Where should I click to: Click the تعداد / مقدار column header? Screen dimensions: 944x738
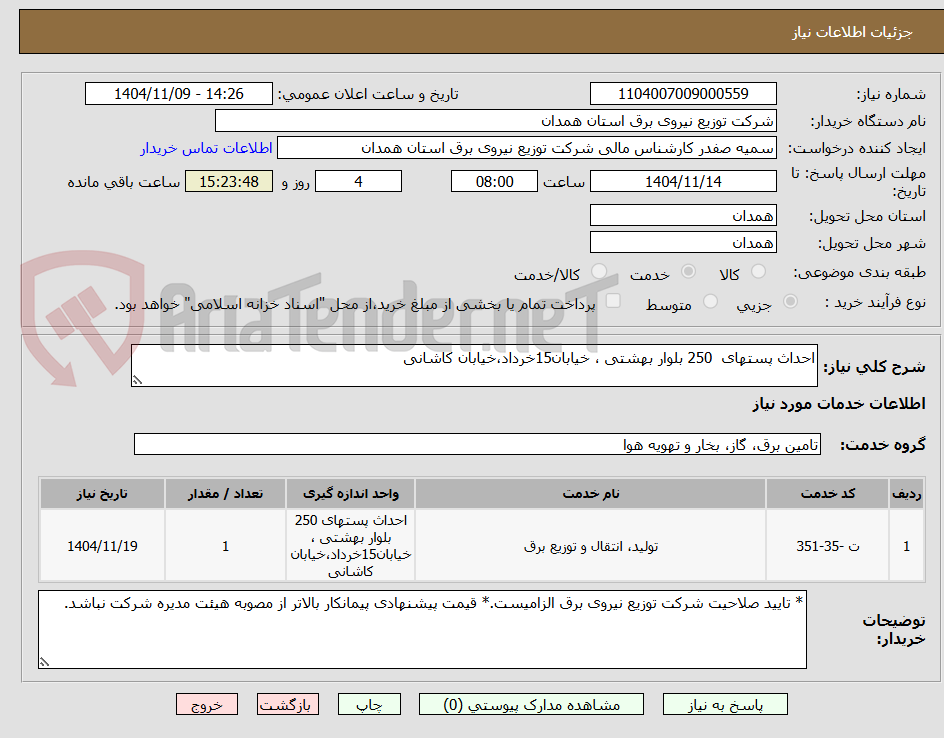click(x=225, y=494)
